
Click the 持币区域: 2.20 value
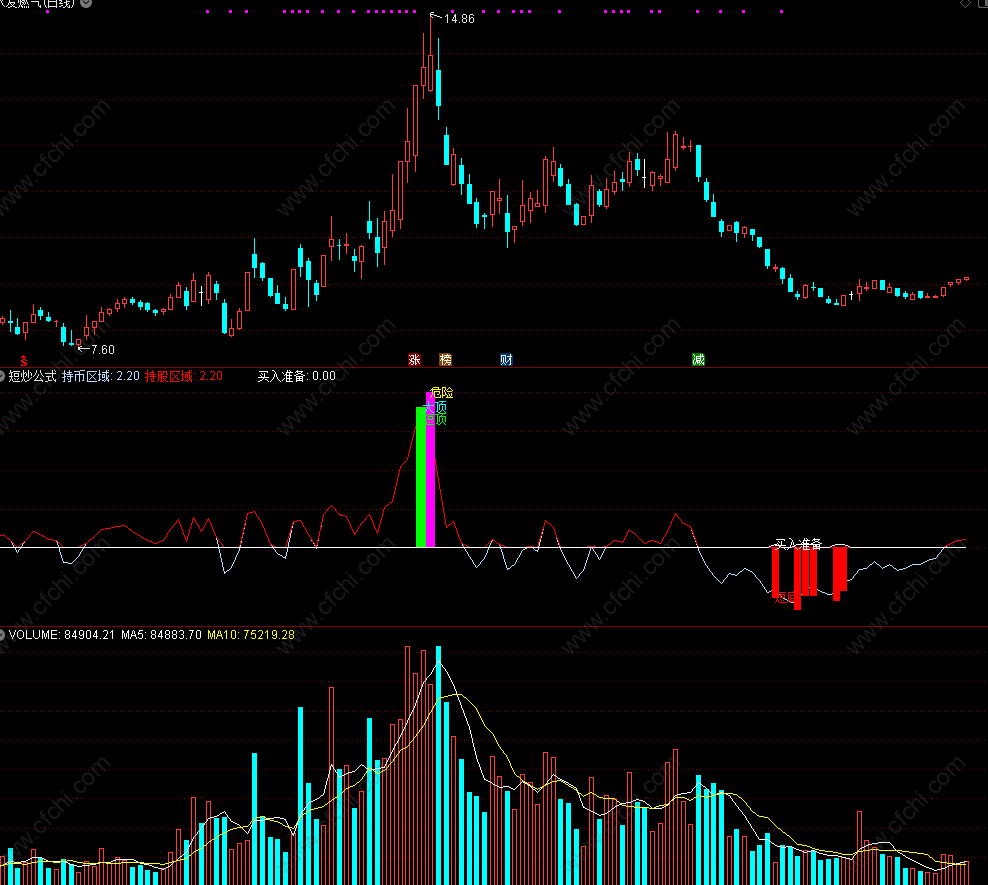pos(101,376)
